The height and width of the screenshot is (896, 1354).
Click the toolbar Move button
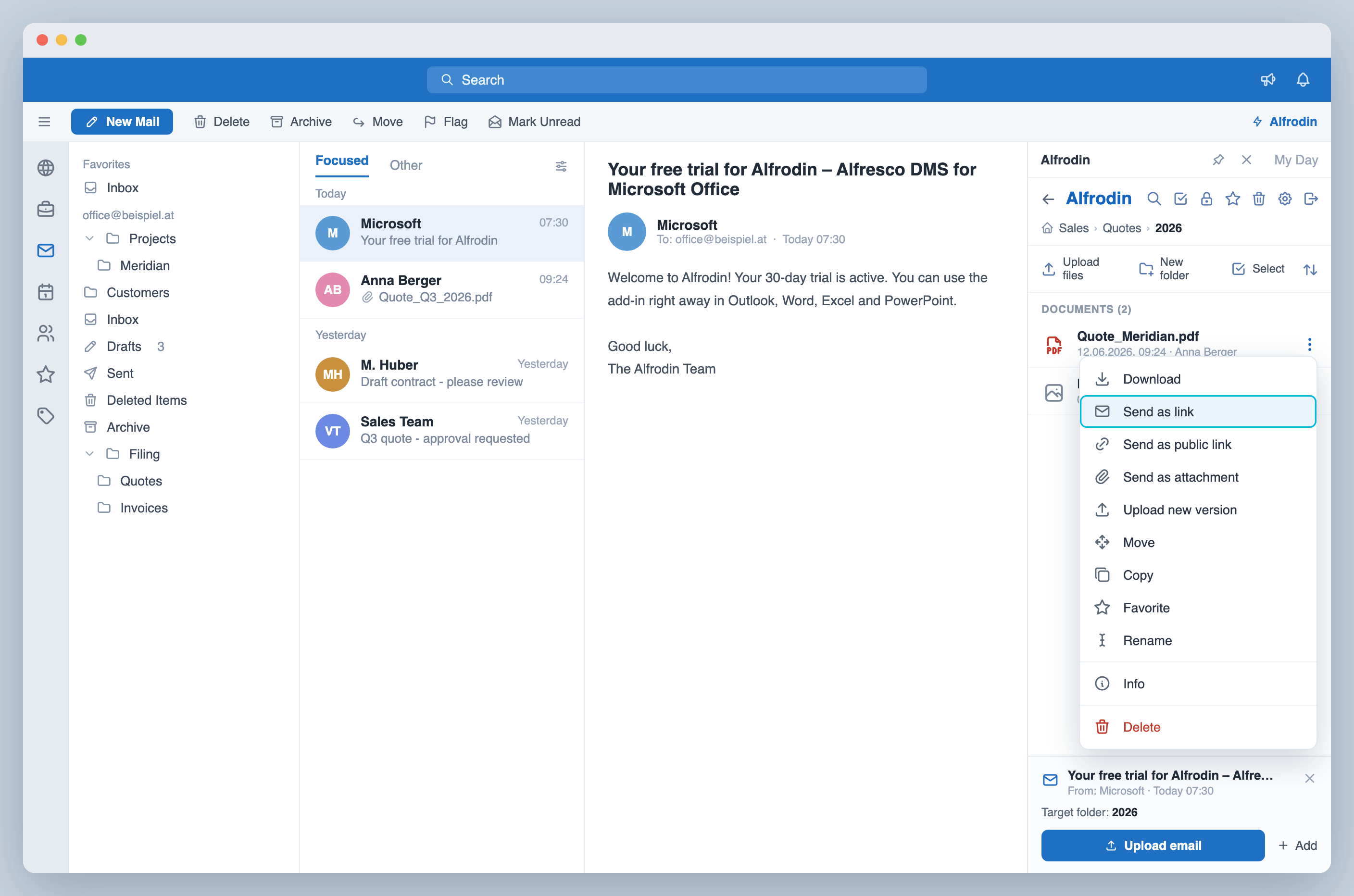378,122
